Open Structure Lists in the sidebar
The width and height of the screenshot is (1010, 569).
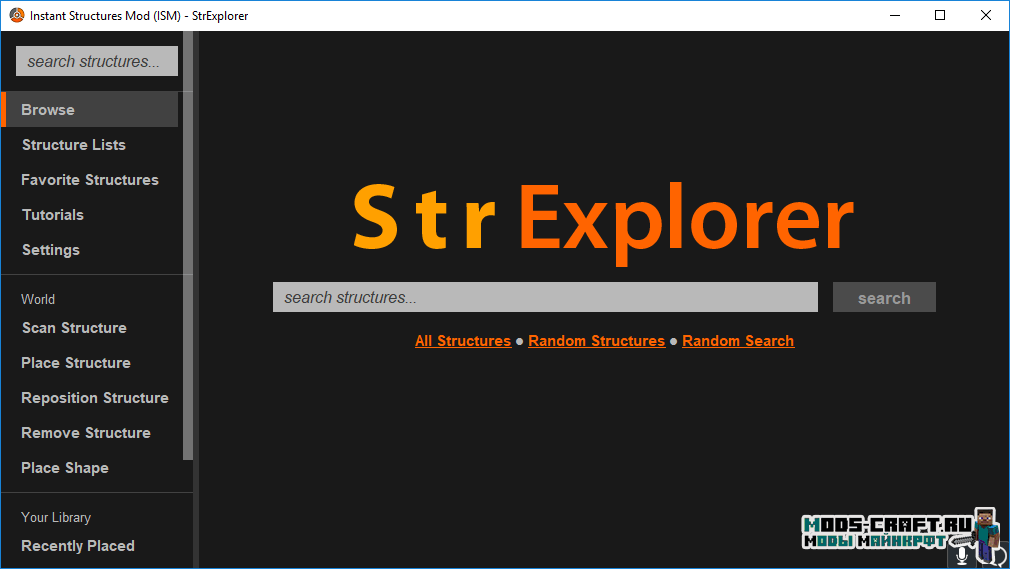point(74,145)
